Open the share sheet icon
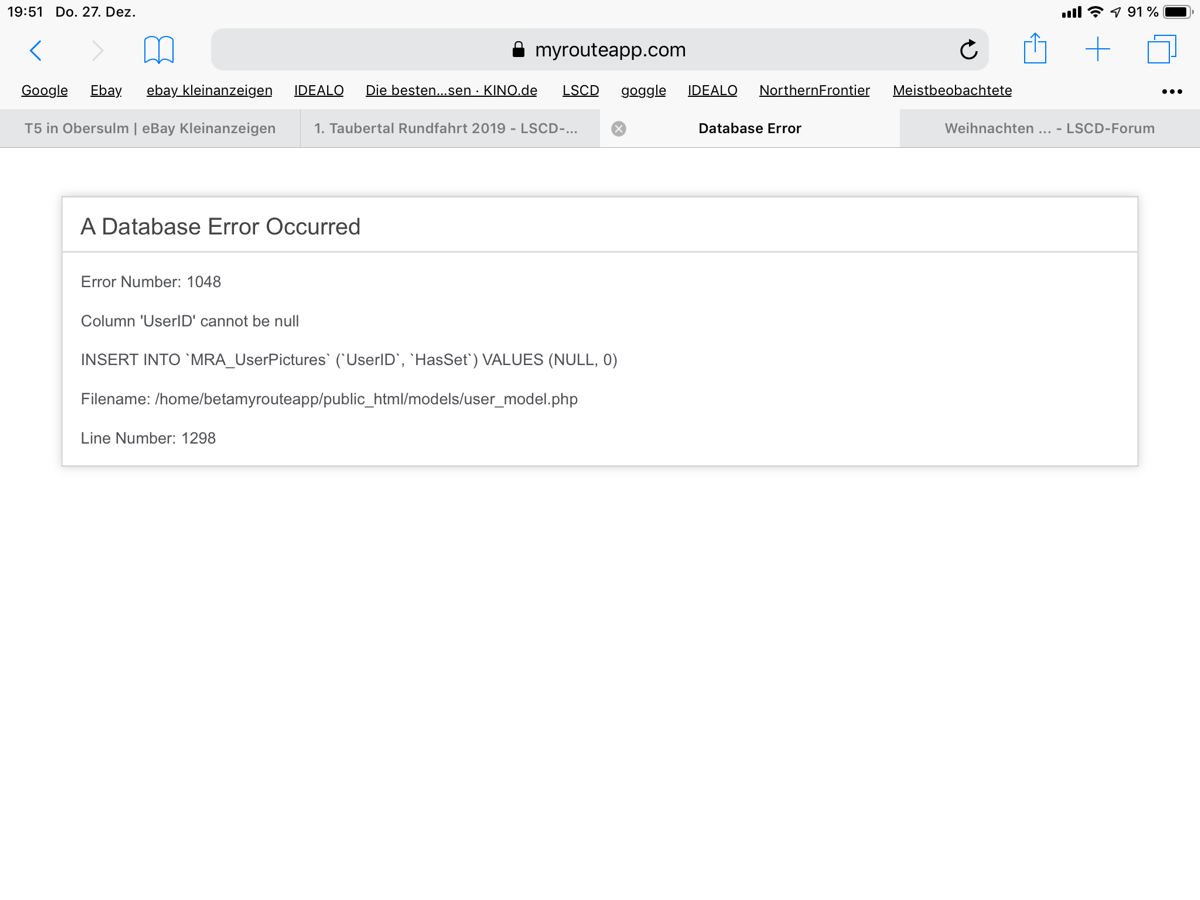 coord(1035,49)
